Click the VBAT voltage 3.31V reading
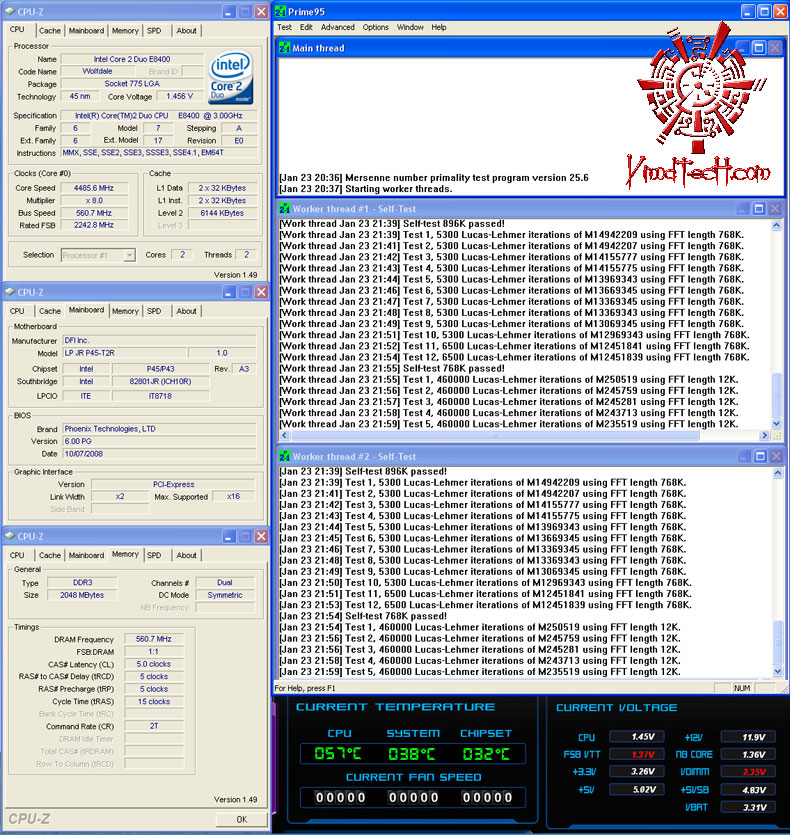This screenshot has height=835, width=790. (x=748, y=807)
